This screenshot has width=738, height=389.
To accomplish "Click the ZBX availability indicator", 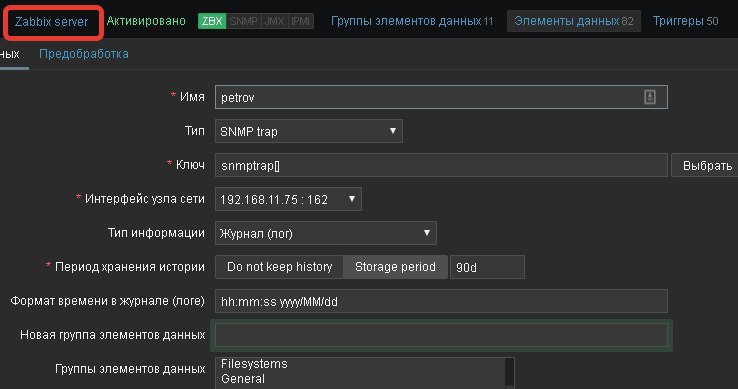I will click(x=212, y=21).
